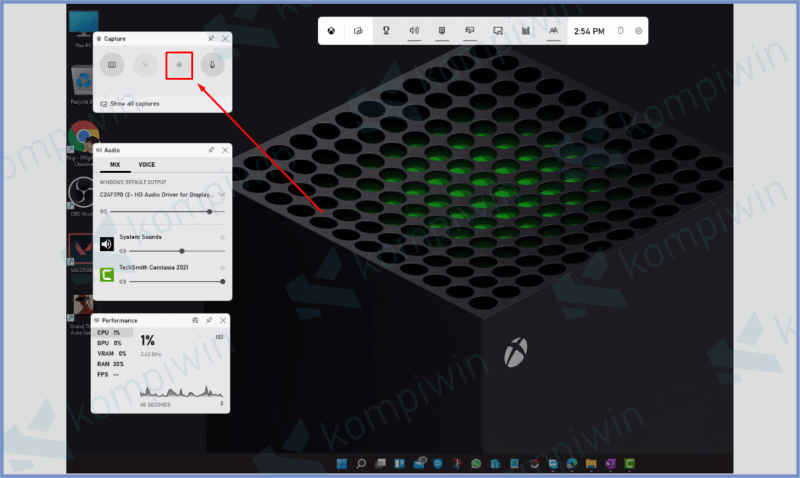Click the 2:54 PM clock in Game Bar

tap(589, 31)
